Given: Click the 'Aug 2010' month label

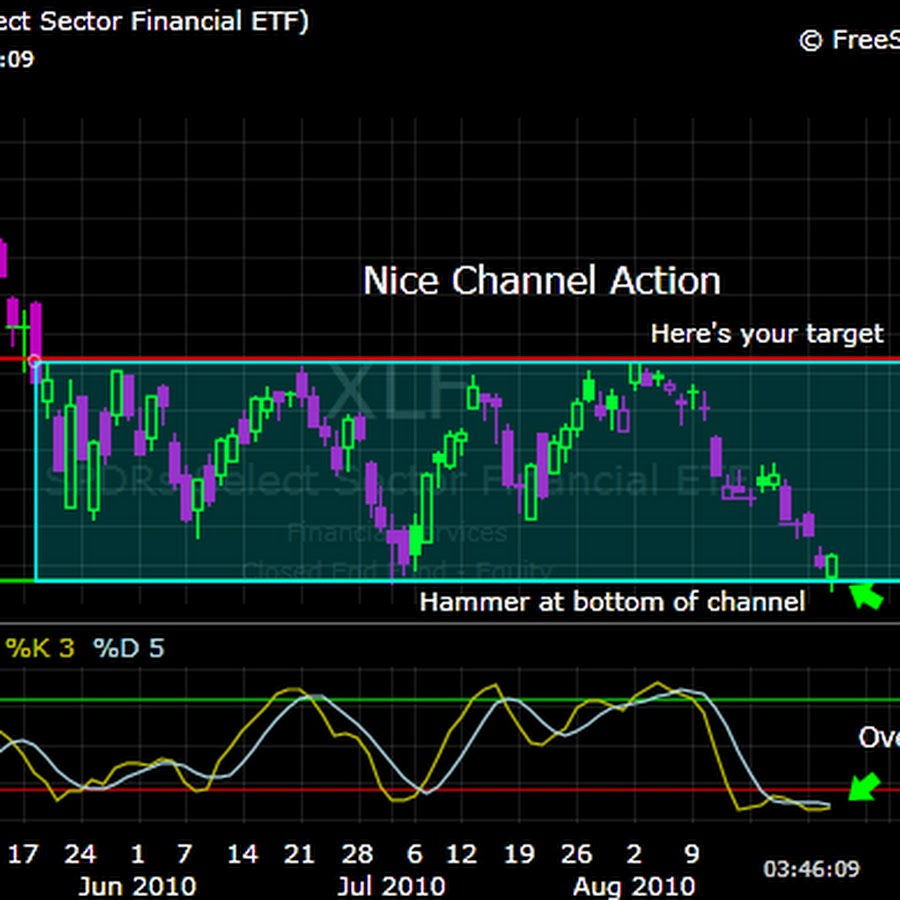Looking at the screenshot, I should (634, 886).
